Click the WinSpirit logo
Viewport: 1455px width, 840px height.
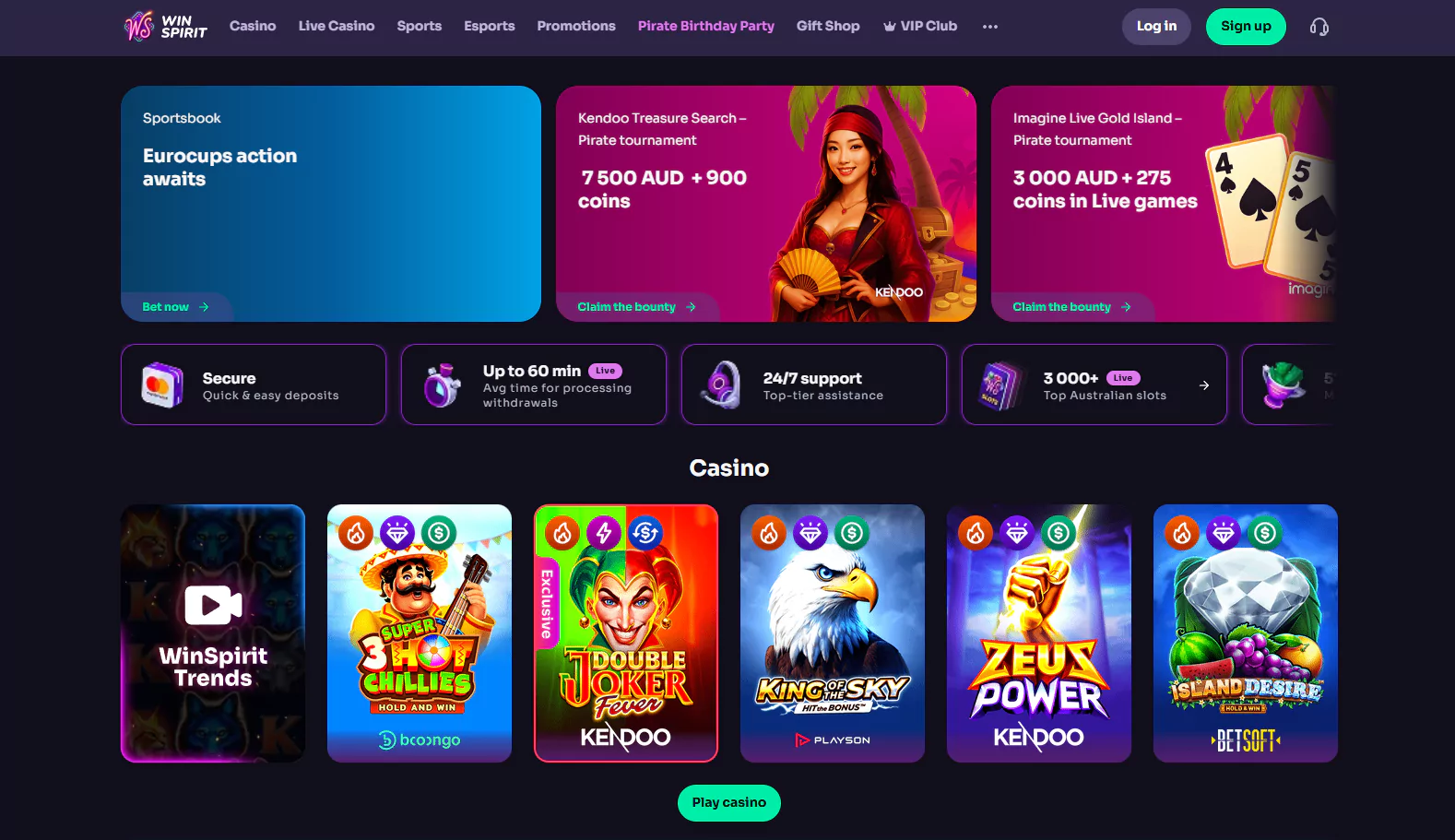[x=166, y=26]
